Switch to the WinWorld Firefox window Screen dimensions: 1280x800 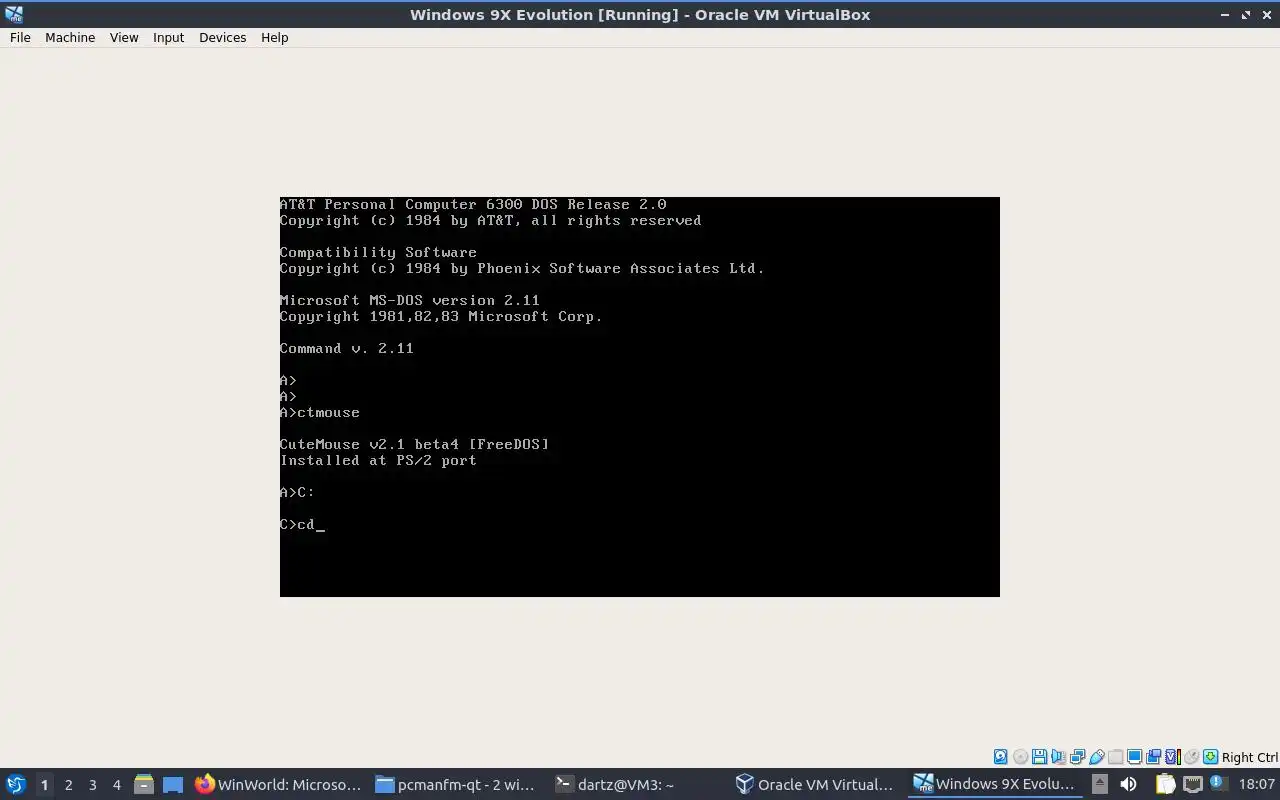pyautogui.click(x=278, y=784)
